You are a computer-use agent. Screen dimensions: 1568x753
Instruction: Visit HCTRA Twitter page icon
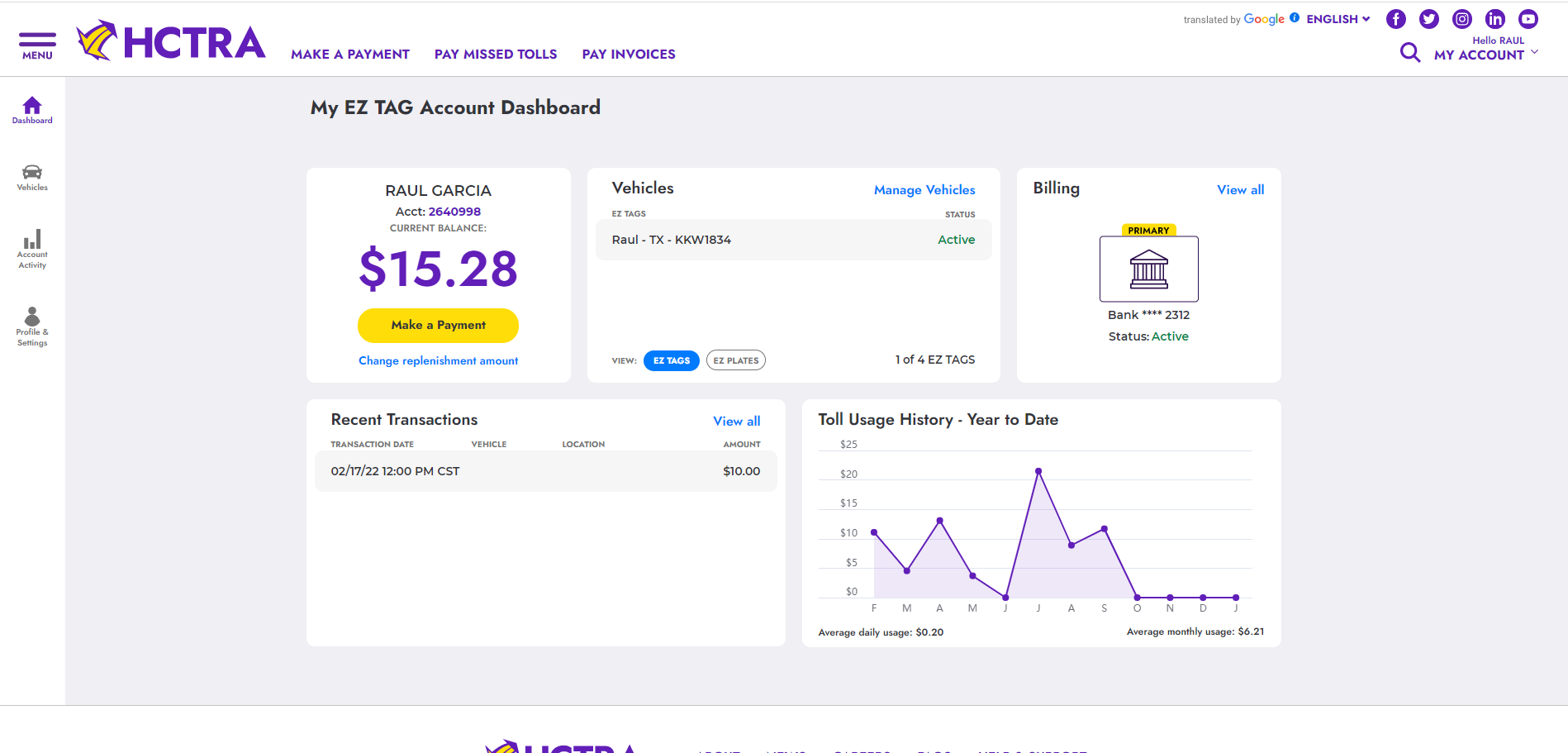coord(1429,19)
